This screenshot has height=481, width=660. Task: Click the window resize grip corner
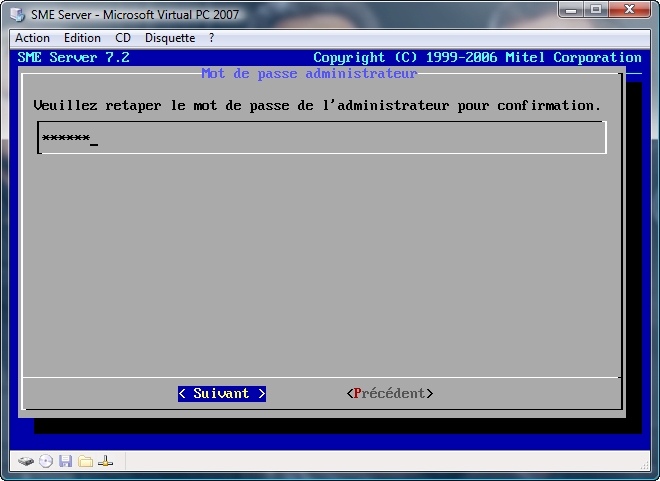[645, 465]
